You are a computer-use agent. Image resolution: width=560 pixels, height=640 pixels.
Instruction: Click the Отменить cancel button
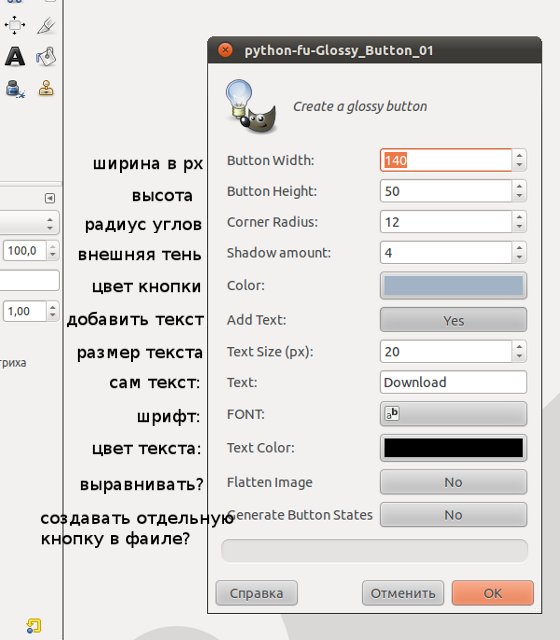[x=403, y=593]
